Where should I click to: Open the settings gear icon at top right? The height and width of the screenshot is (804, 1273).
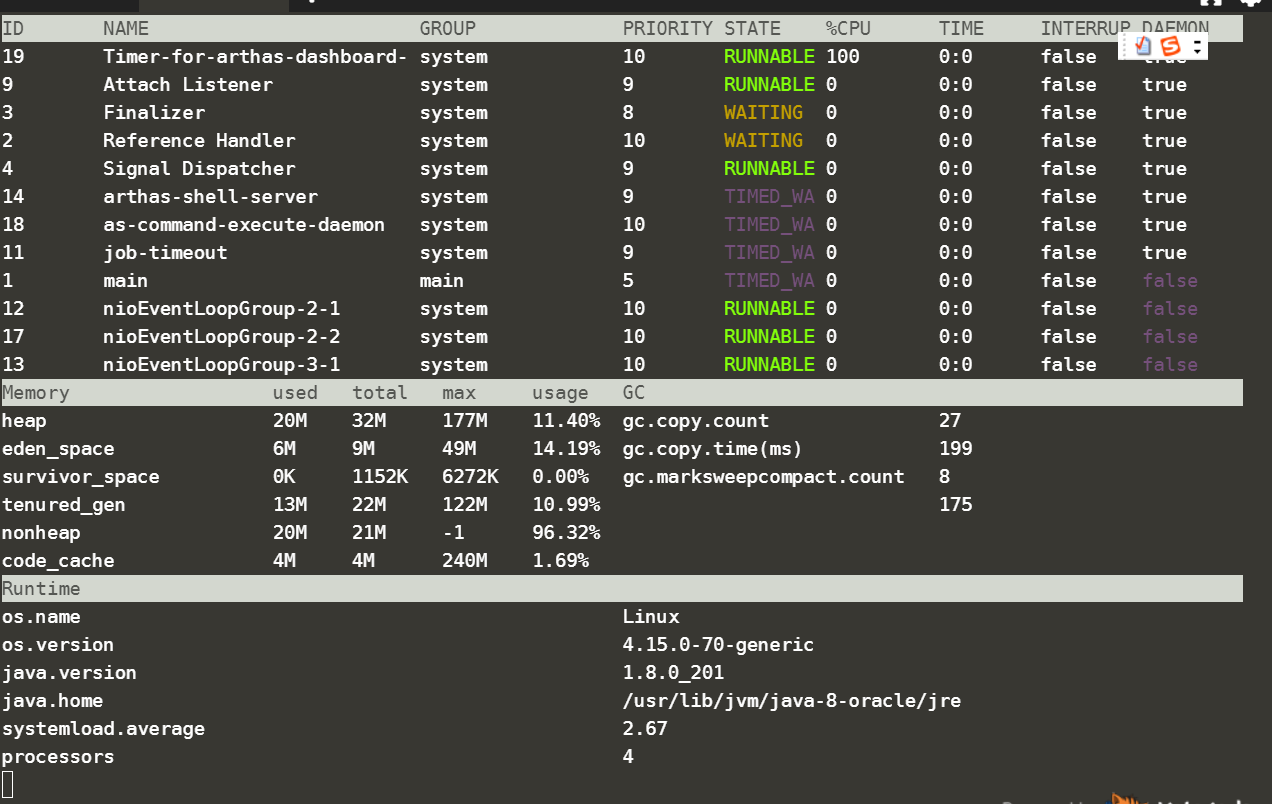click(1249, 3)
